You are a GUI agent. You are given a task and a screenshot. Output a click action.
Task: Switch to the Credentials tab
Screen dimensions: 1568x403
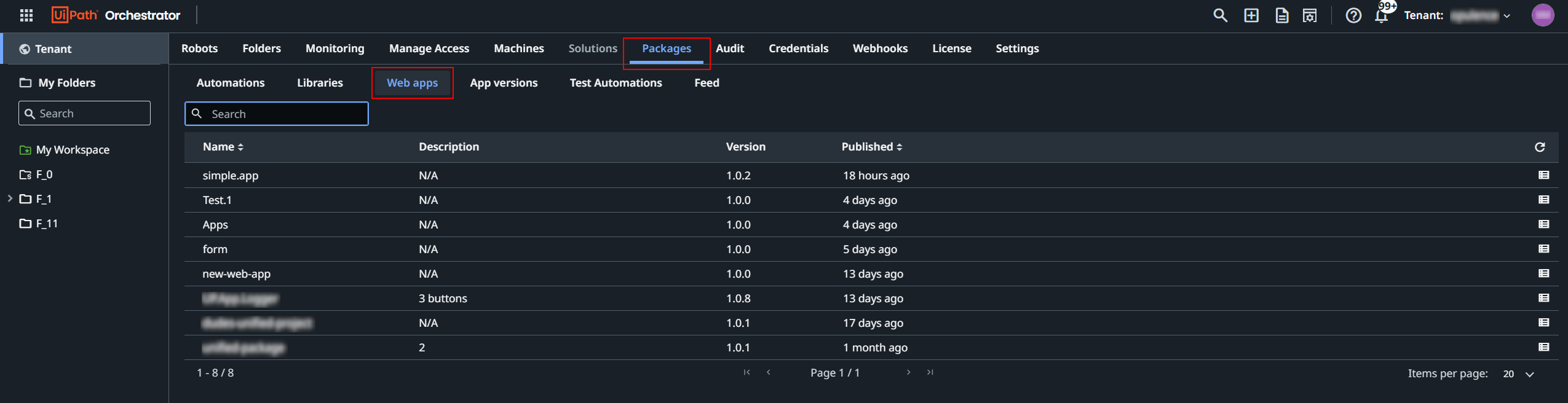coord(798,49)
